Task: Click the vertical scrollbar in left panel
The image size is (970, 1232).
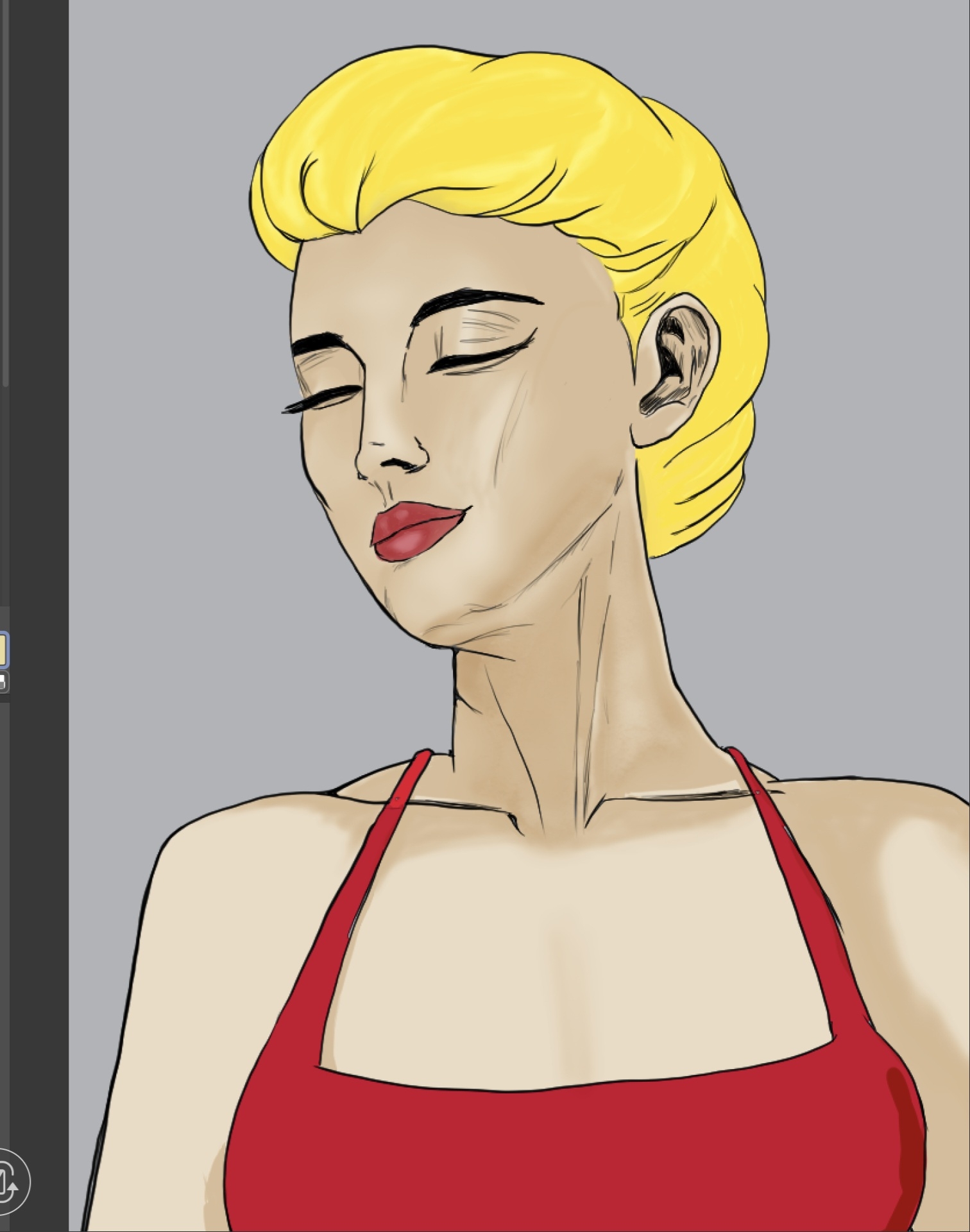Action: (5, 193)
